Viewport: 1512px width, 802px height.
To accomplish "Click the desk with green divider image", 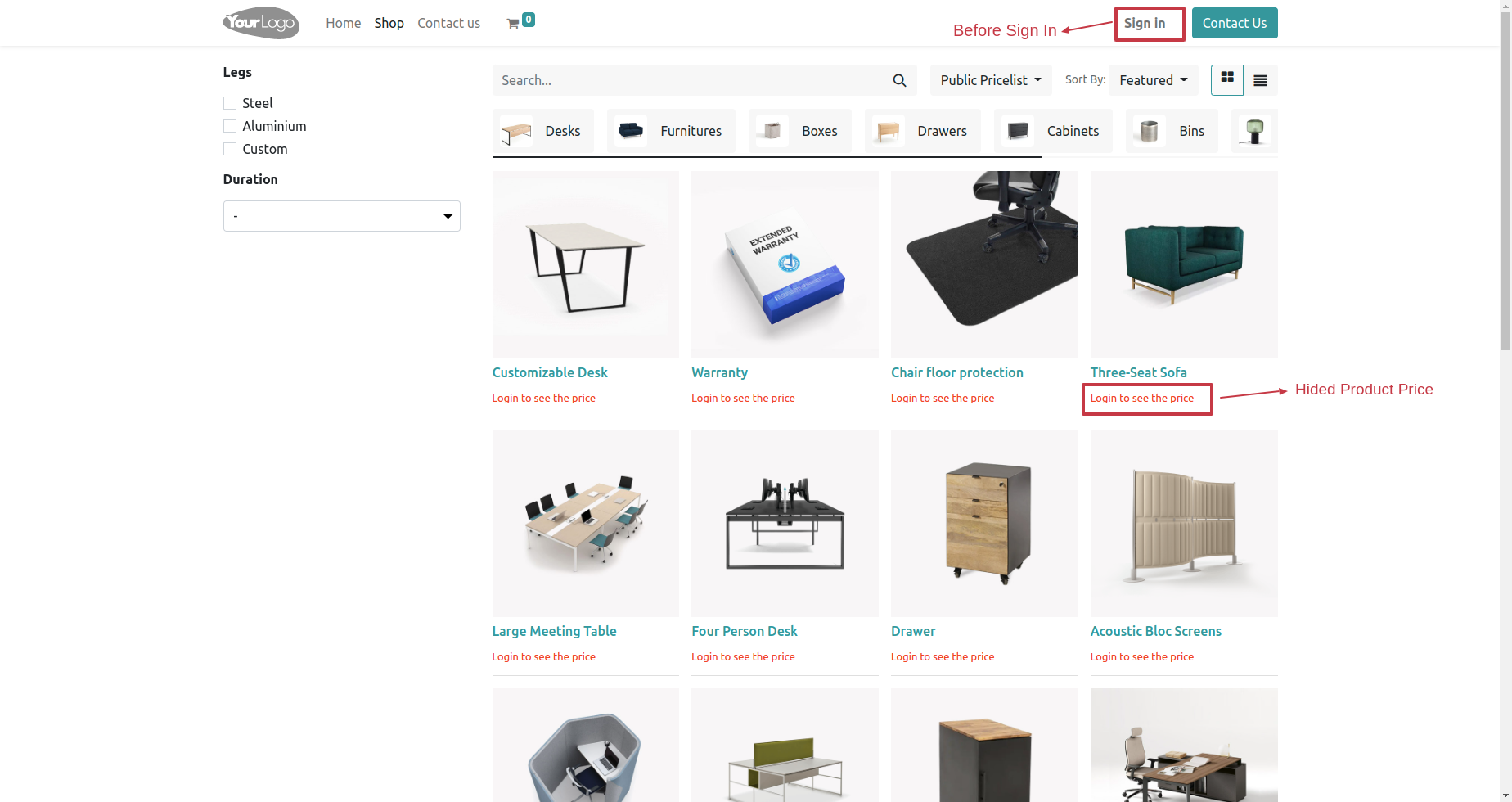I will point(785,745).
